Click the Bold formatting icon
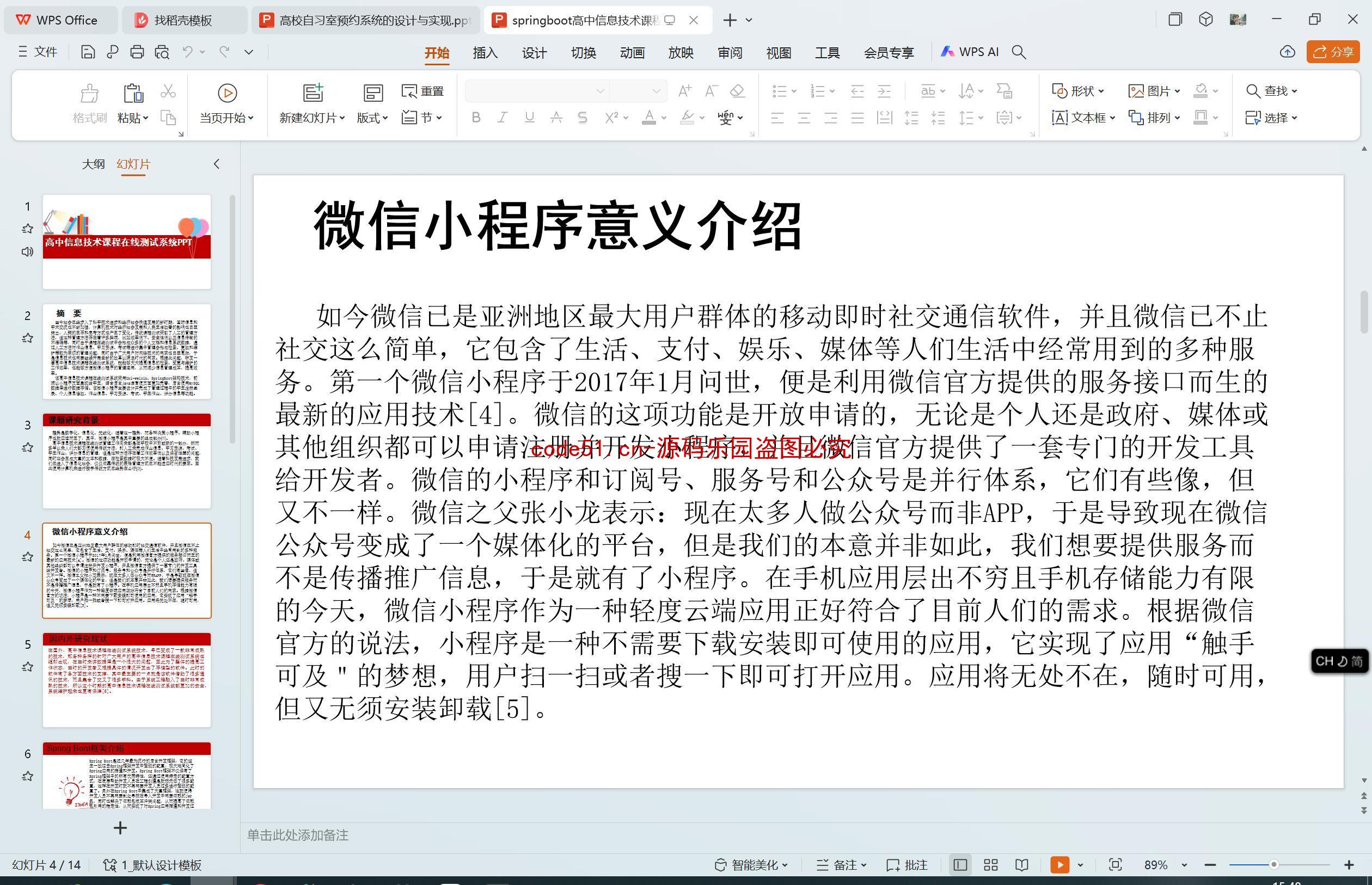 coord(477,118)
